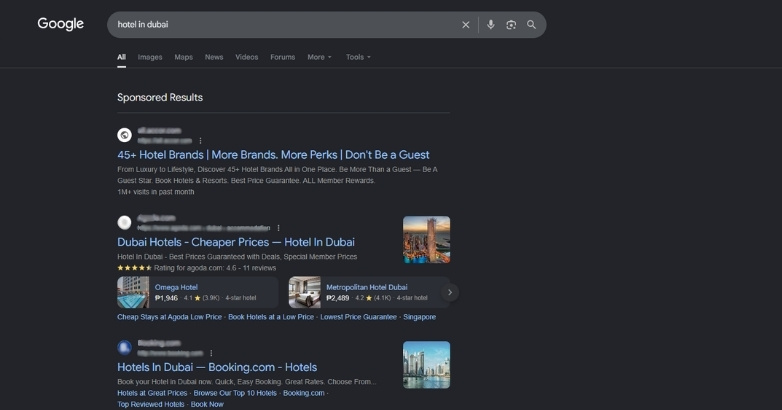The width and height of the screenshot is (782, 410).
Task: Open three-dot menu for Agoda ad
Action: tap(278, 228)
